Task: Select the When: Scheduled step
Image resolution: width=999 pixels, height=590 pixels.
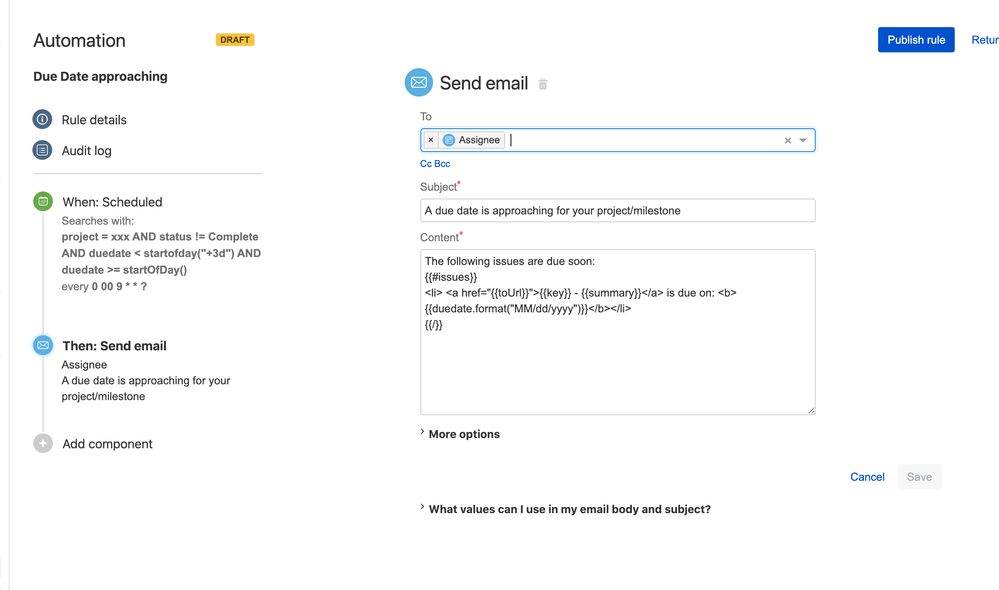Action: point(112,202)
